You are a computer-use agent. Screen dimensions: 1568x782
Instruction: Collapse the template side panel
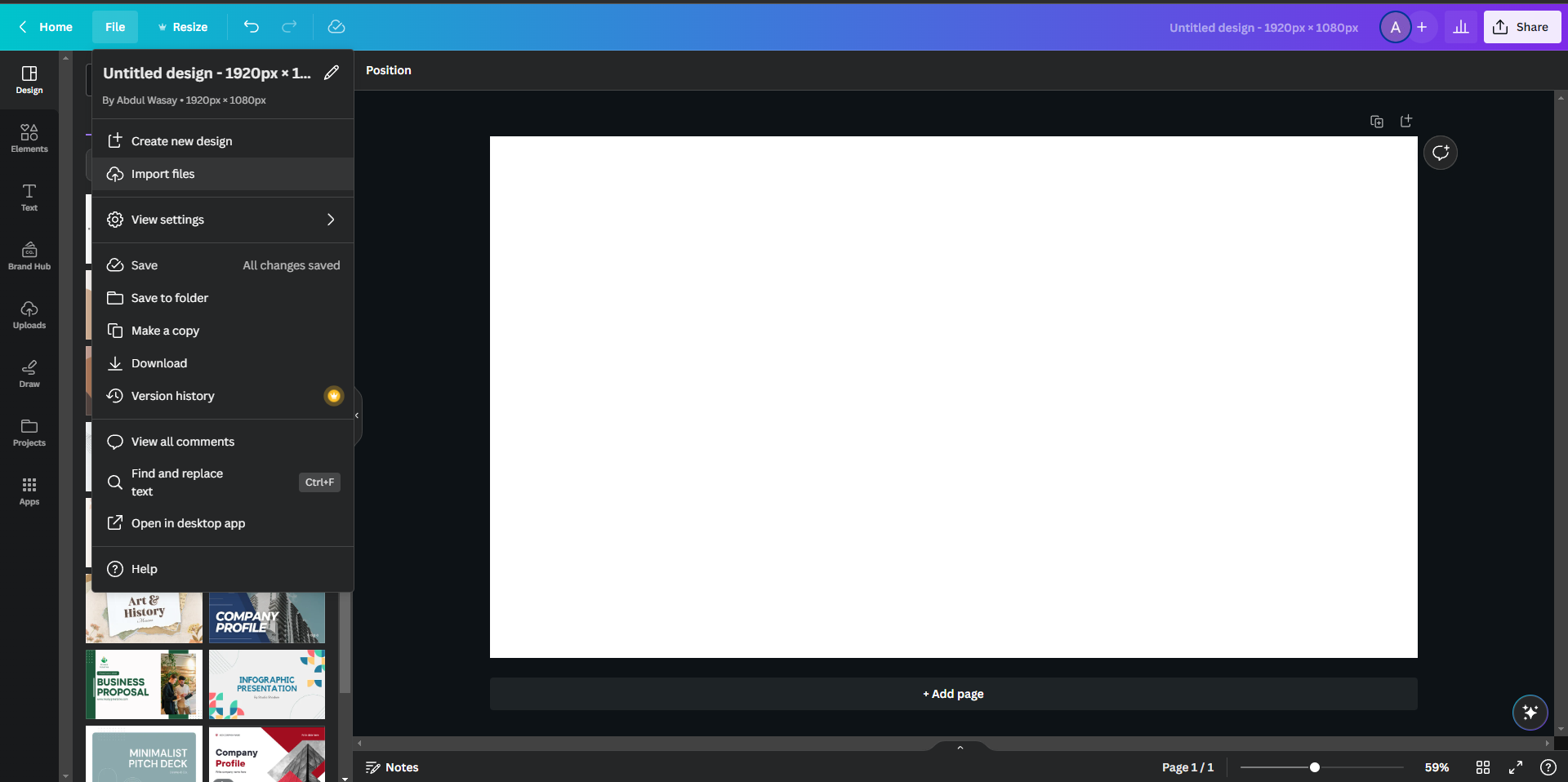(x=356, y=415)
